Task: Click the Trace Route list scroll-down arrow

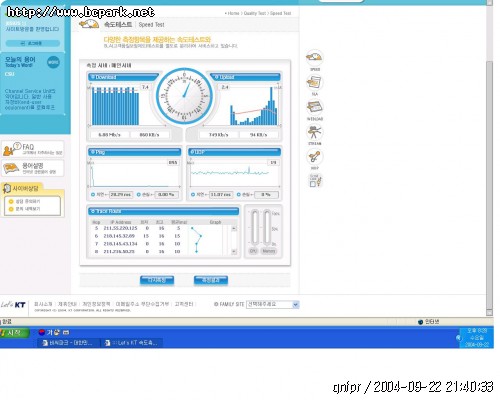Action: 234,251
